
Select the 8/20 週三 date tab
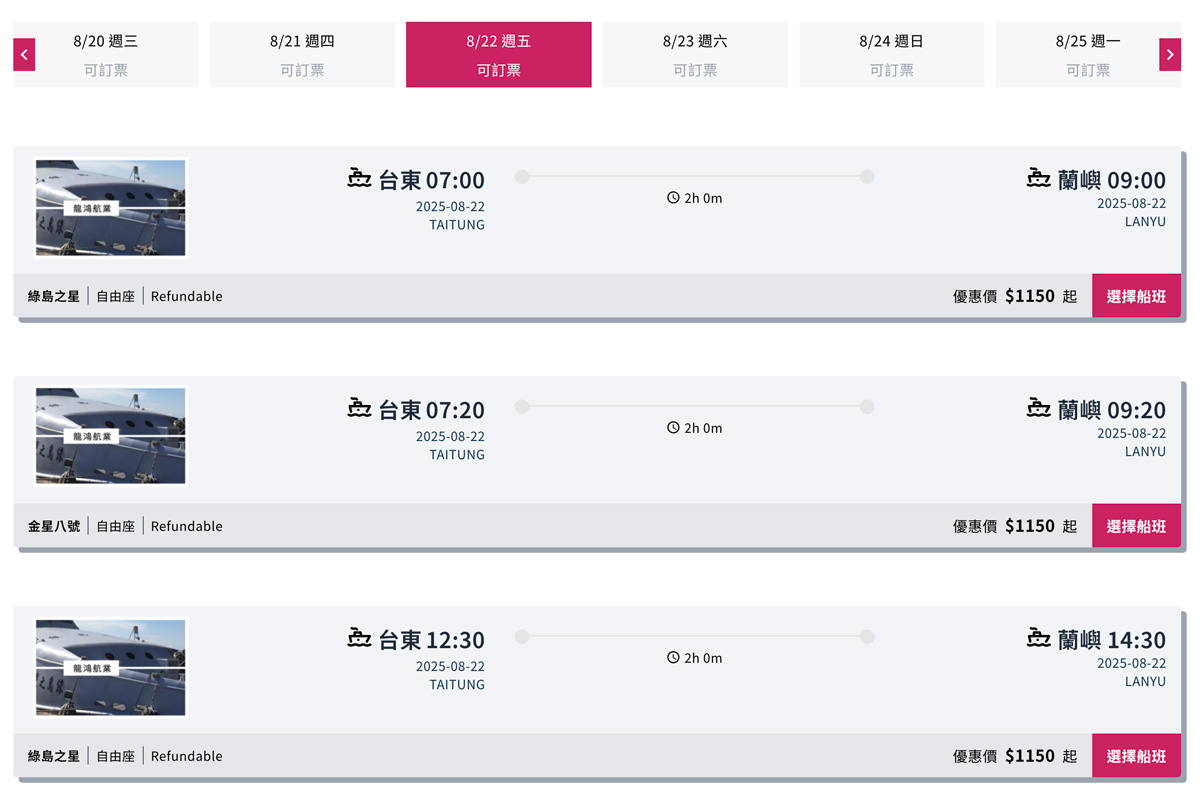(106, 55)
